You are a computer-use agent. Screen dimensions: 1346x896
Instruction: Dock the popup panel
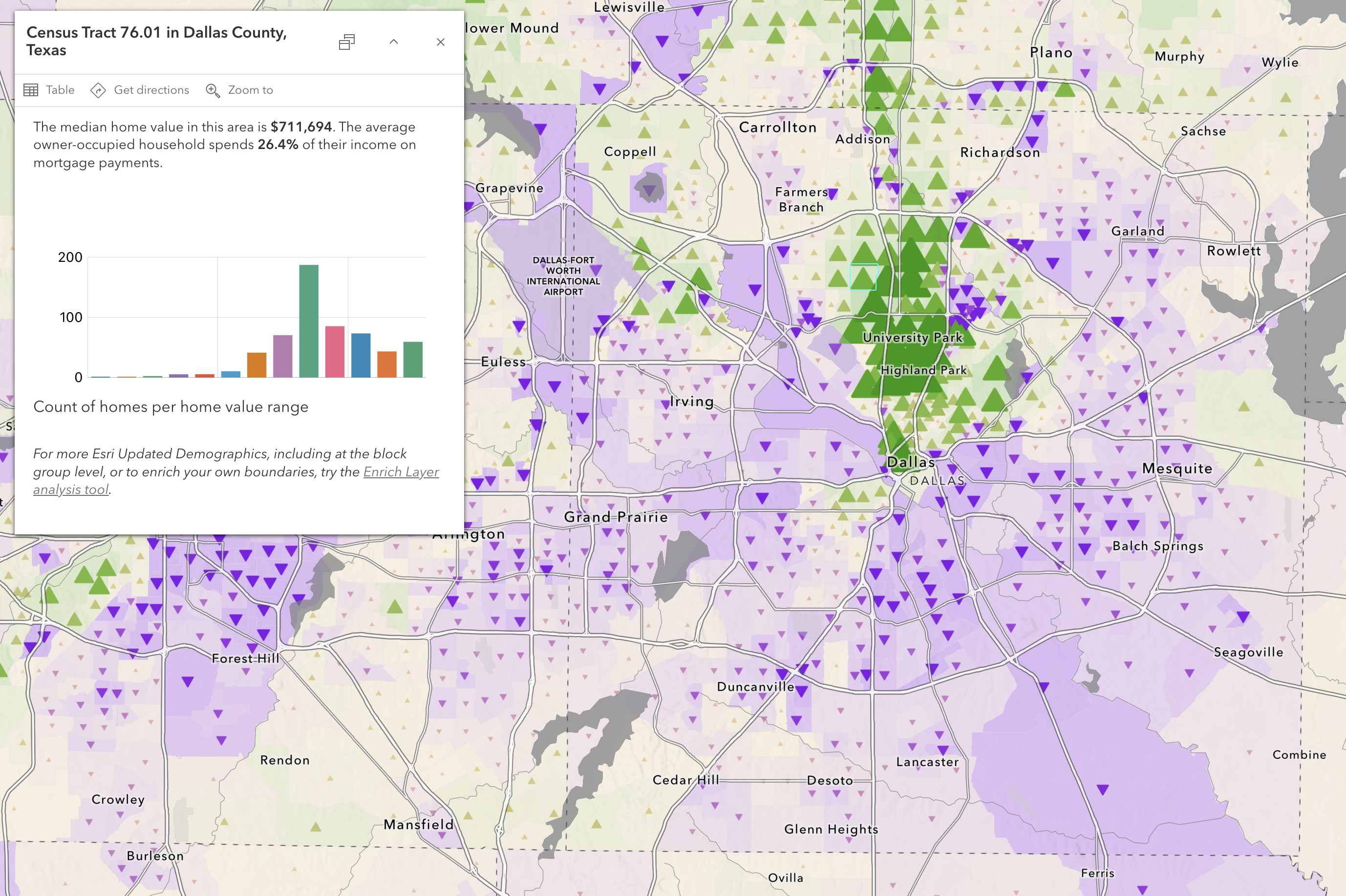(x=347, y=42)
